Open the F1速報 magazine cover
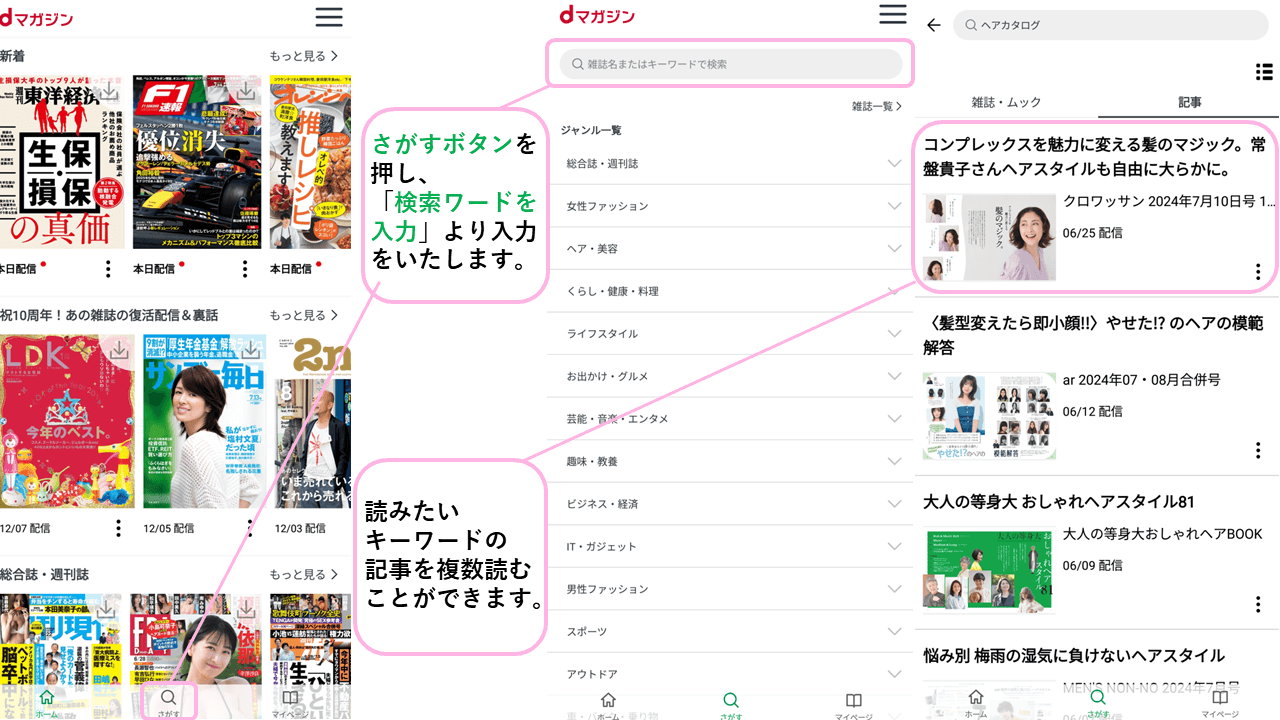Screen dimensions: 1280x720 (x=197, y=161)
